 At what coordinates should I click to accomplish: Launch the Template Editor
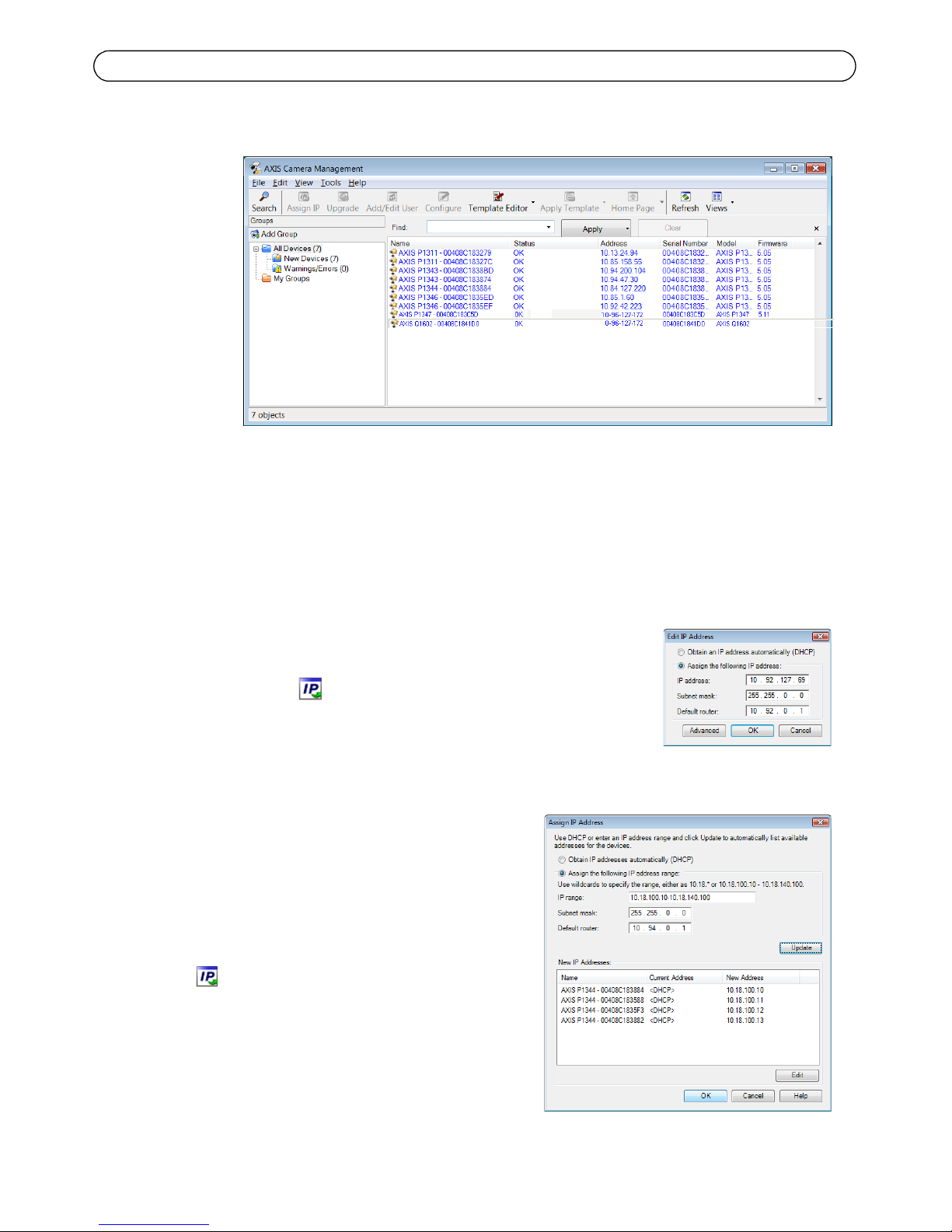tap(498, 197)
